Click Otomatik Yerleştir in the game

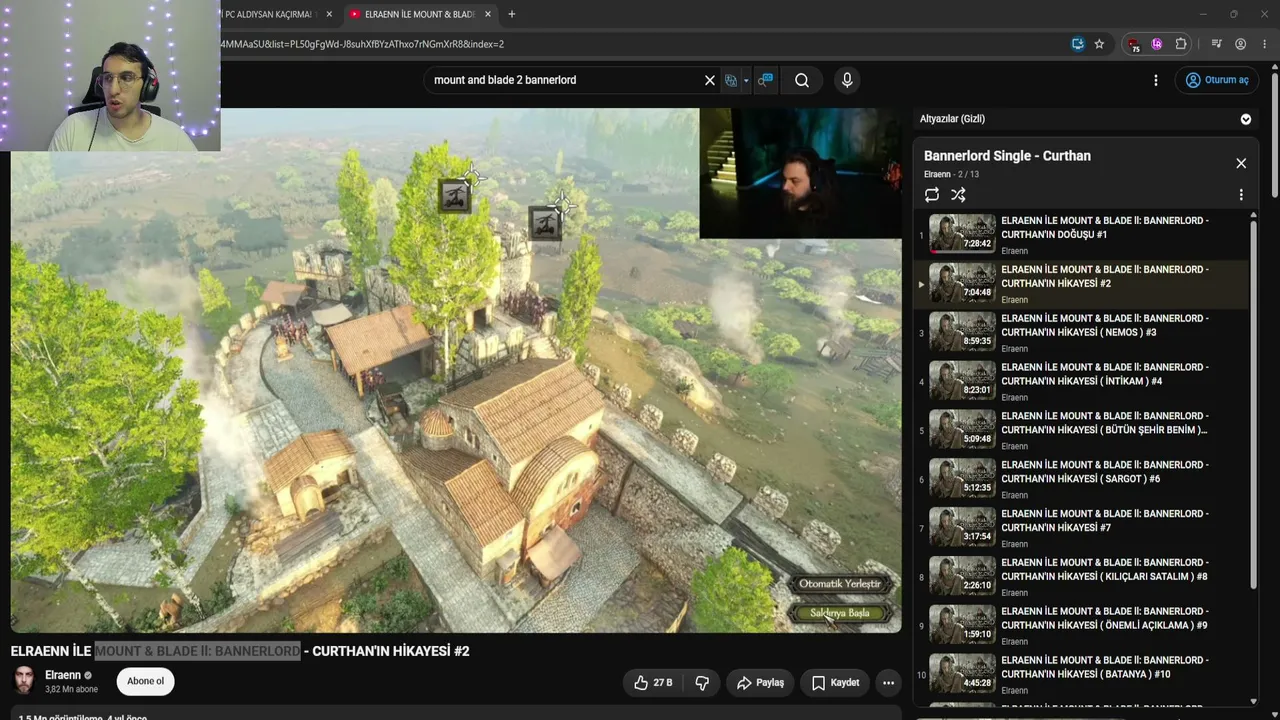pos(840,584)
